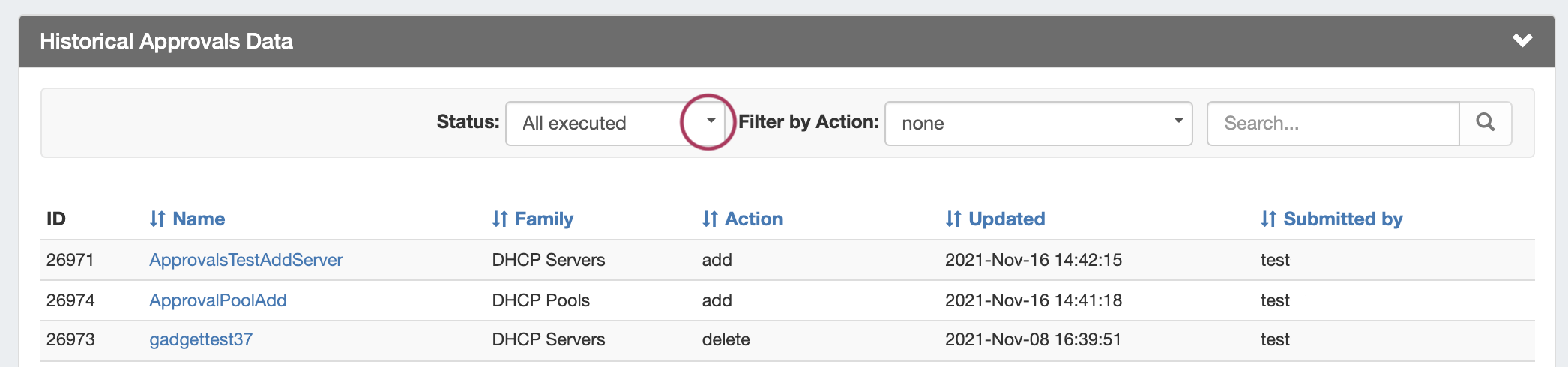Select row with ID 26971
This screenshot has height=367, width=1568.
70,260
